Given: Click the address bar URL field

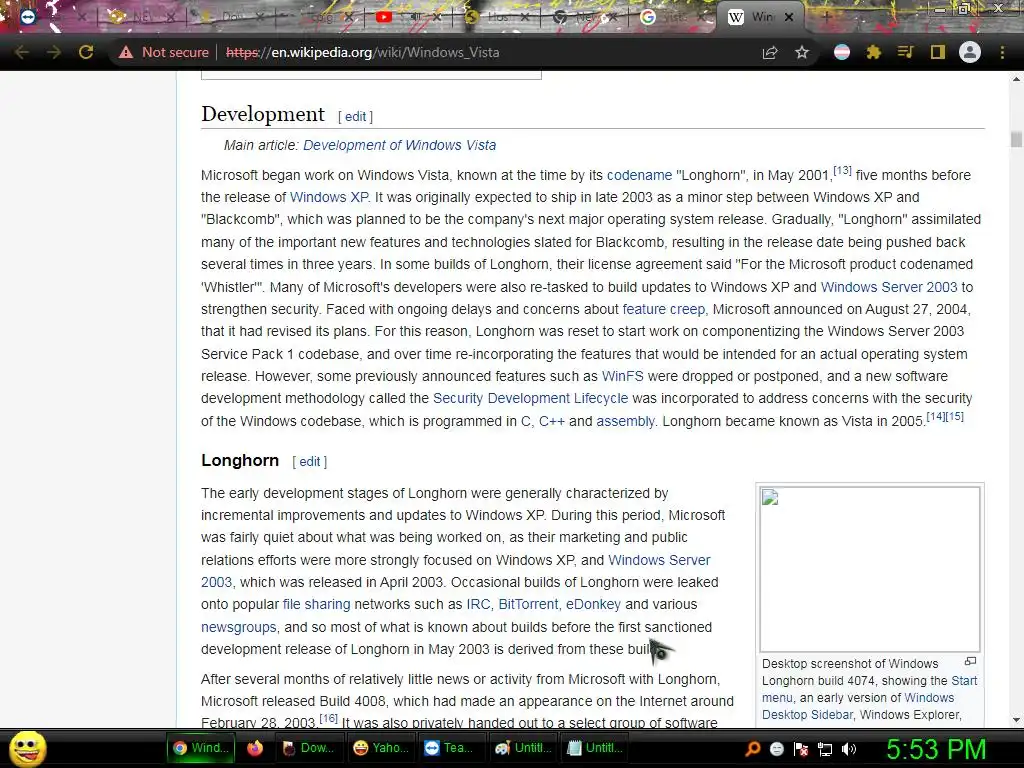Looking at the screenshot, I should [x=362, y=52].
